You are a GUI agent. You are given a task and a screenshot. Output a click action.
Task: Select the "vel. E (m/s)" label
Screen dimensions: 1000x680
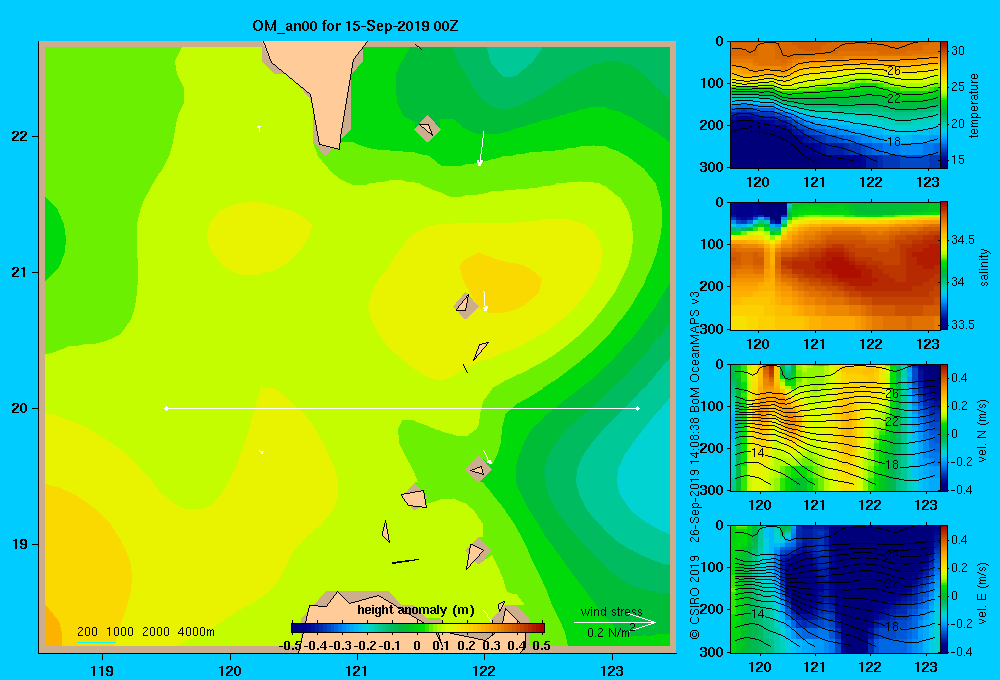[983, 593]
